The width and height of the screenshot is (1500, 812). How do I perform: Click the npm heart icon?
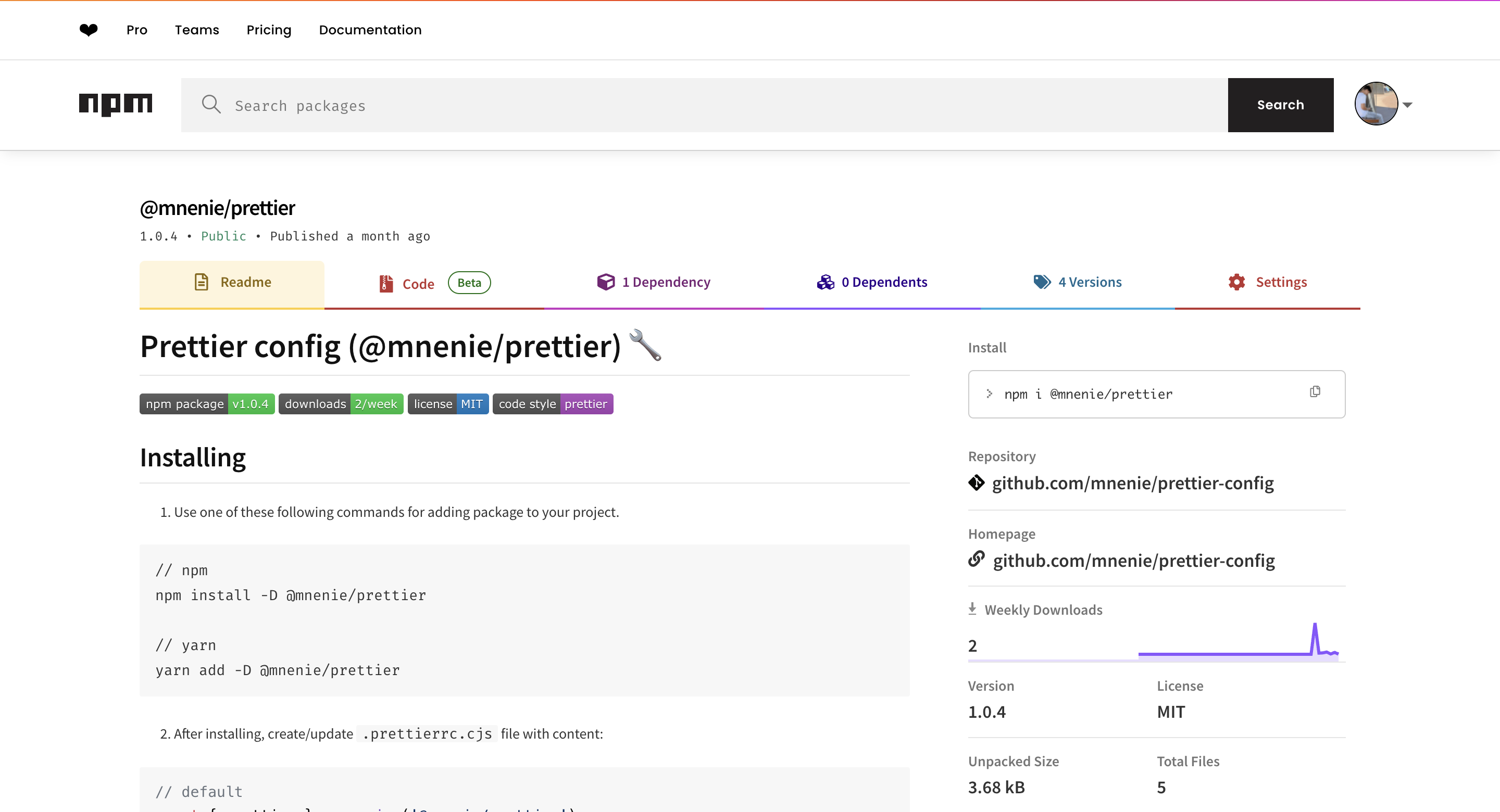[x=89, y=30]
